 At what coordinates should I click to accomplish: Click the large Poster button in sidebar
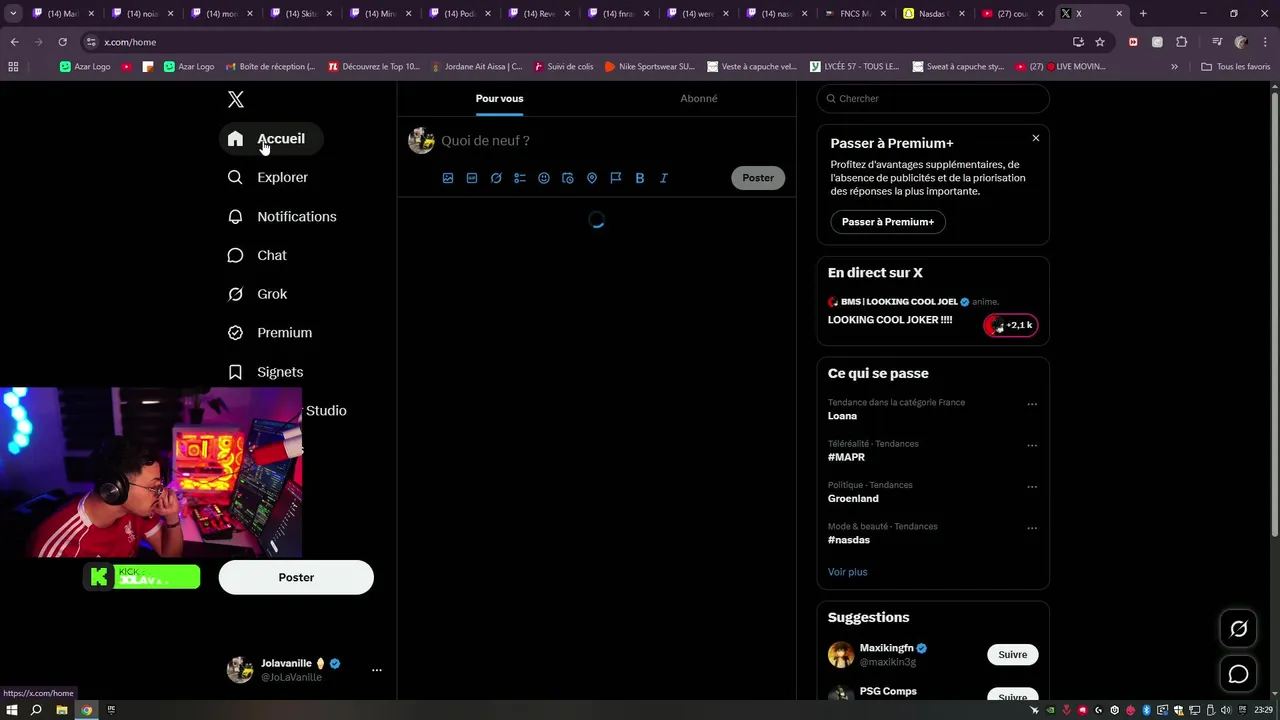296,577
